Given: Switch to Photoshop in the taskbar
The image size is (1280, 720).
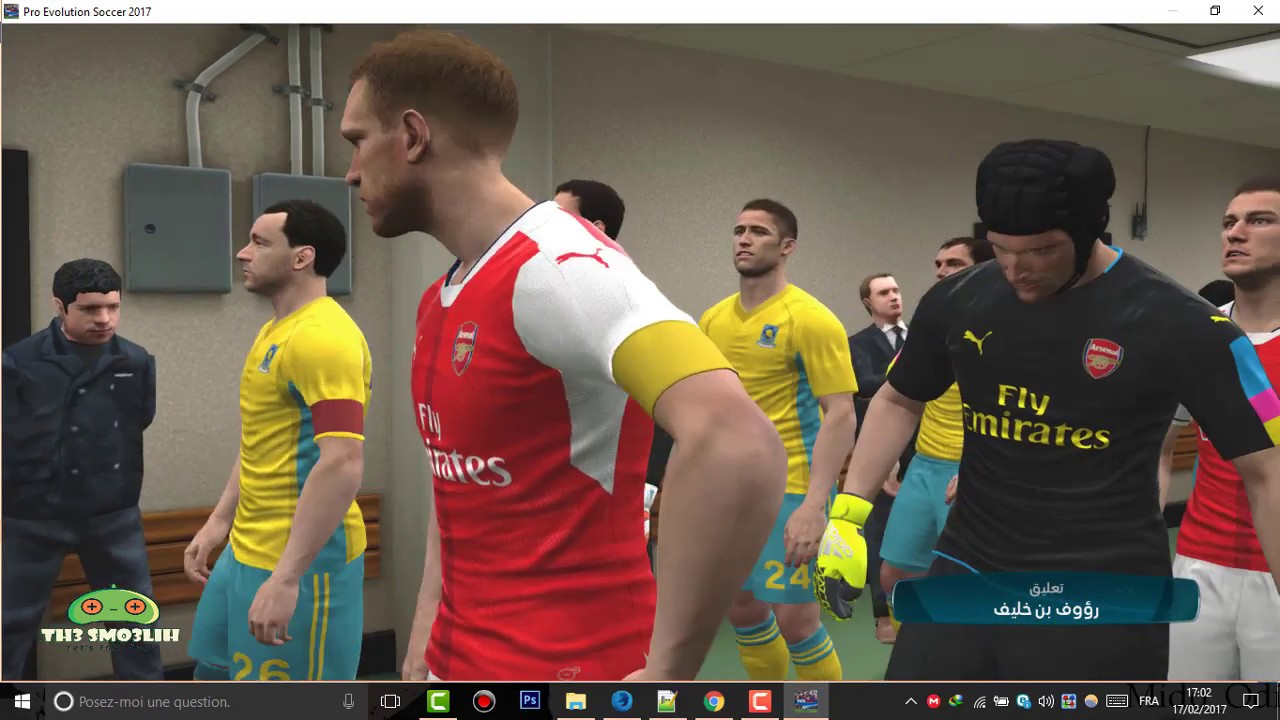Looking at the screenshot, I should point(530,702).
